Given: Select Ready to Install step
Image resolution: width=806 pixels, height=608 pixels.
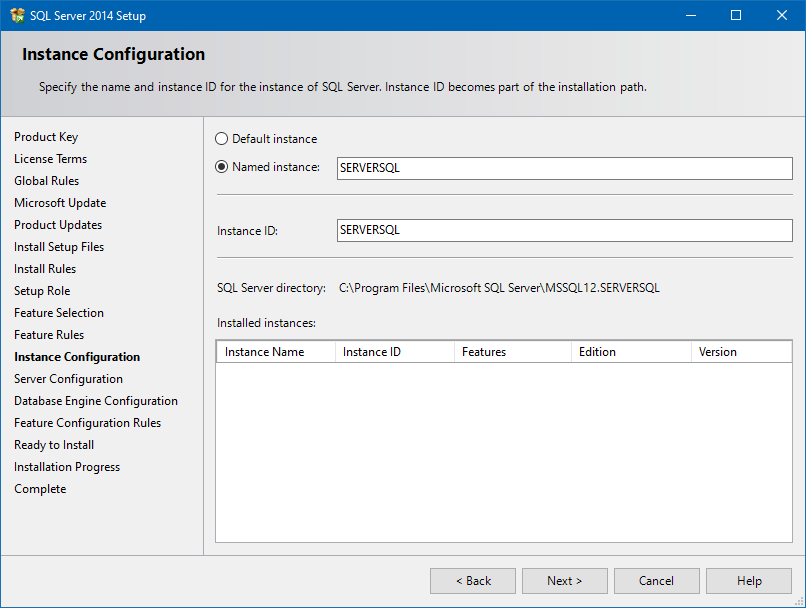Looking at the screenshot, I should (54, 445).
